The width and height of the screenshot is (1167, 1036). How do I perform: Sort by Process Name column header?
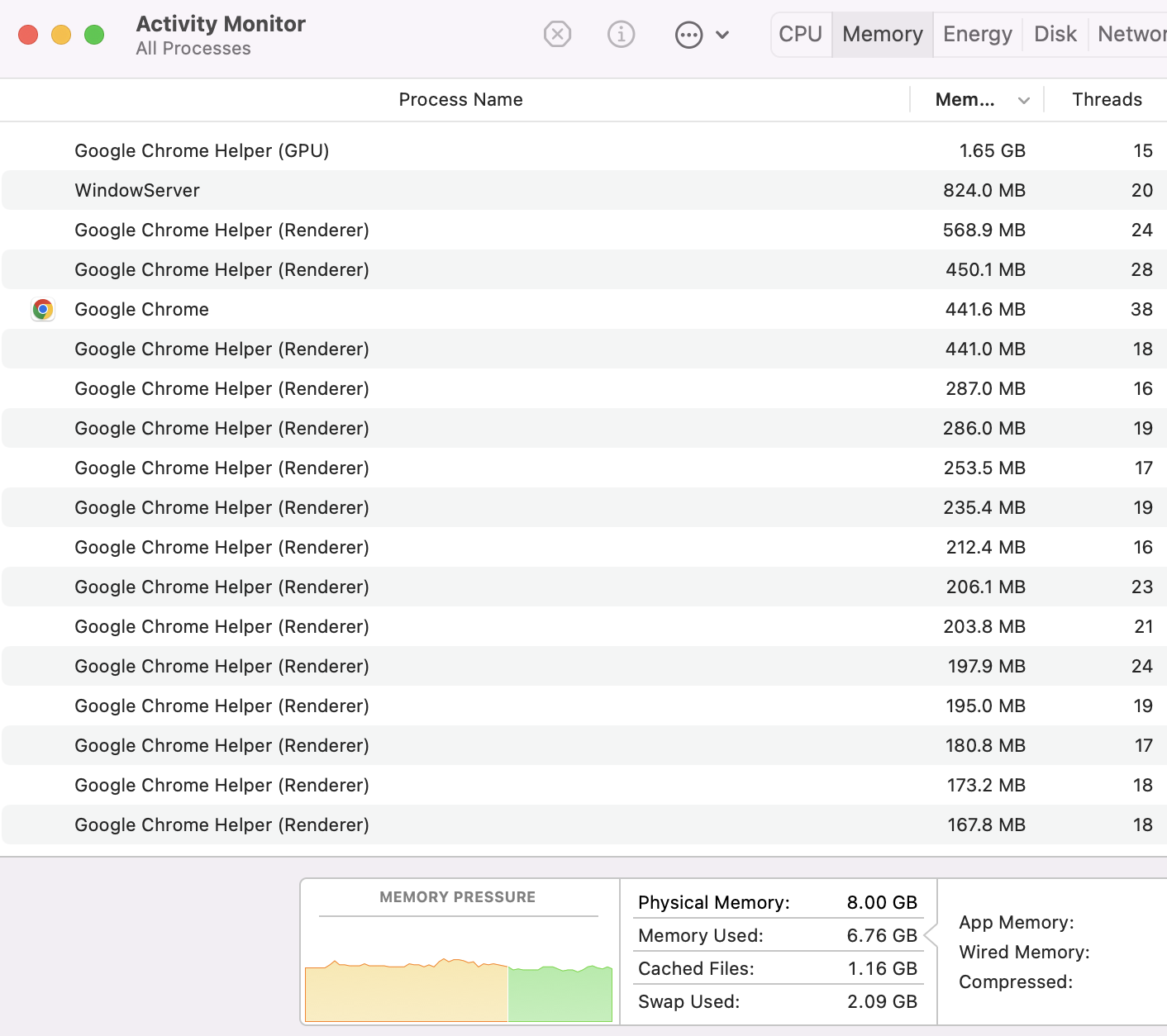(460, 99)
